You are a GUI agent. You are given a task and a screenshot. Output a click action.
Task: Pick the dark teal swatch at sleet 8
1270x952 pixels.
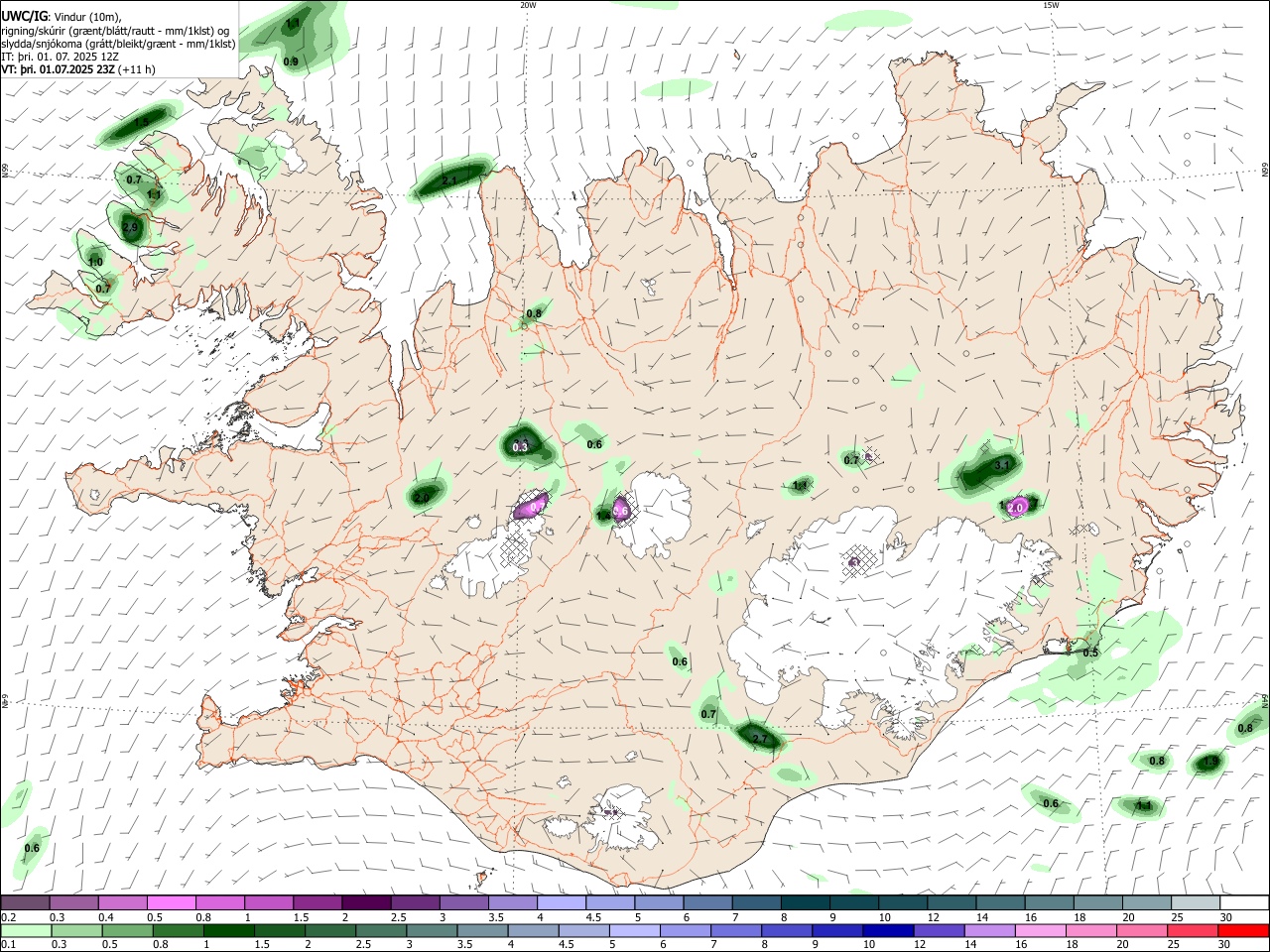805,902
